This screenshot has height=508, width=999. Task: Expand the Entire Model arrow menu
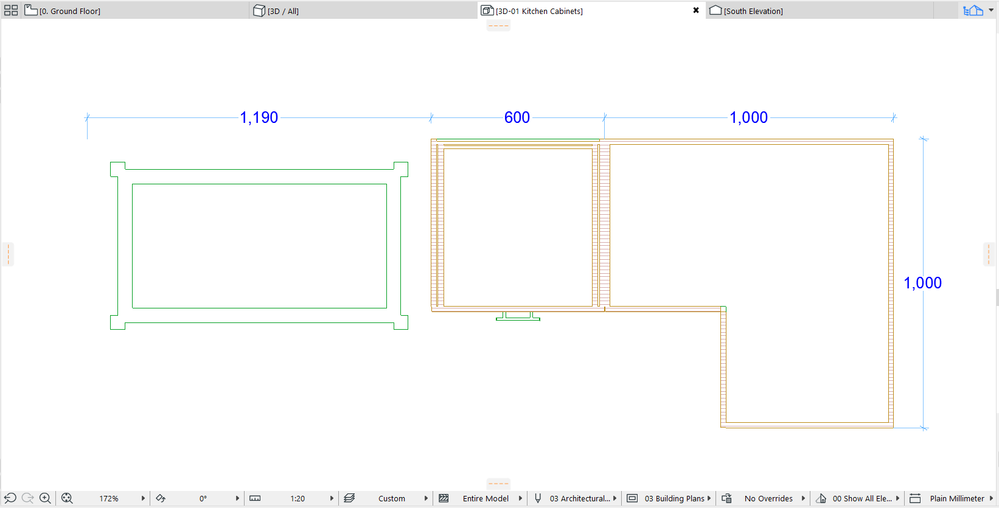[521, 498]
